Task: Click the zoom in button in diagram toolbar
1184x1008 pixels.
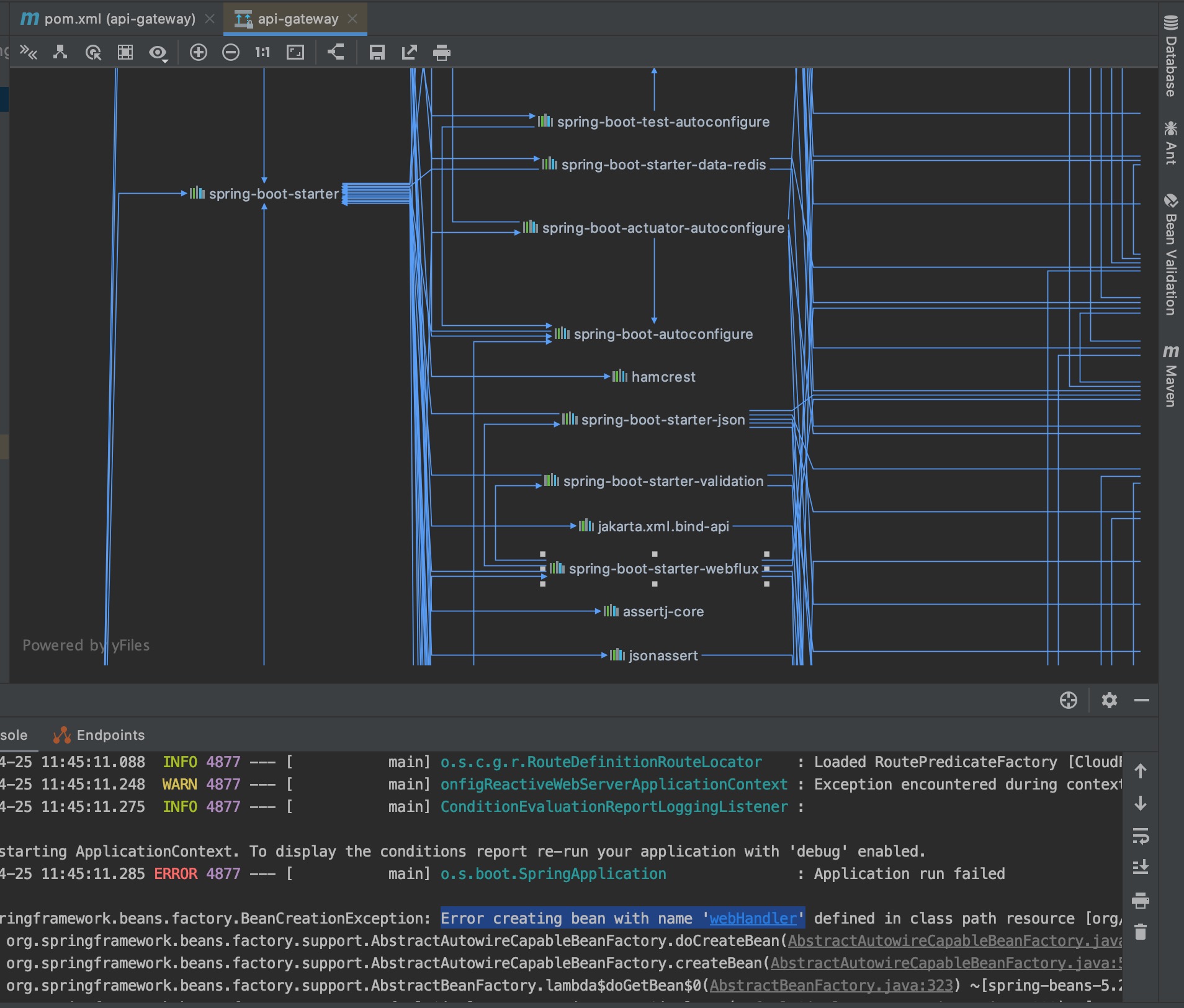Action: 199,53
